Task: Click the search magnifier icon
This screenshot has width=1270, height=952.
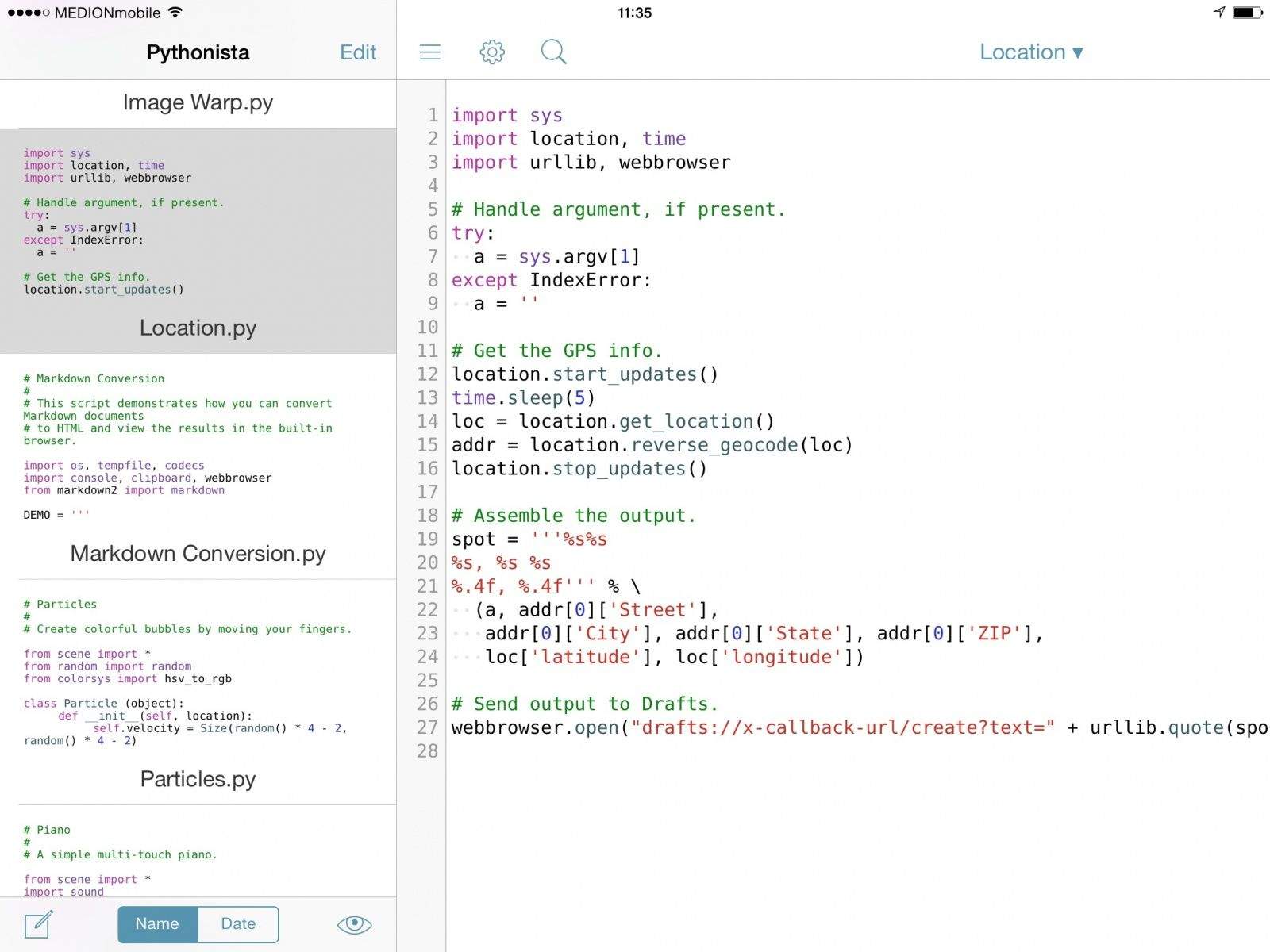Action: click(x=554, y=52)
